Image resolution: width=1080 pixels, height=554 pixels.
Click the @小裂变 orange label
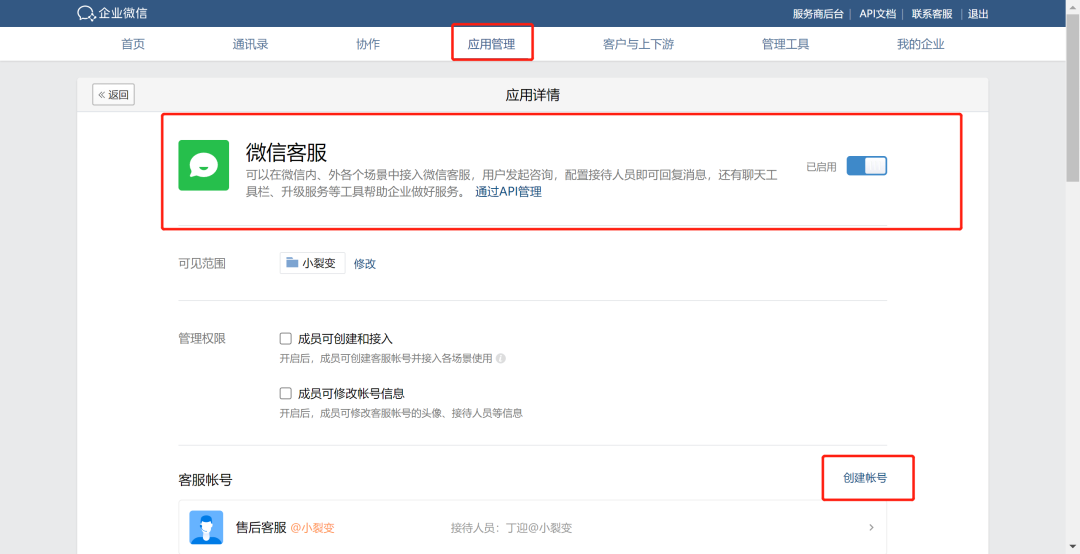(312, 529)
